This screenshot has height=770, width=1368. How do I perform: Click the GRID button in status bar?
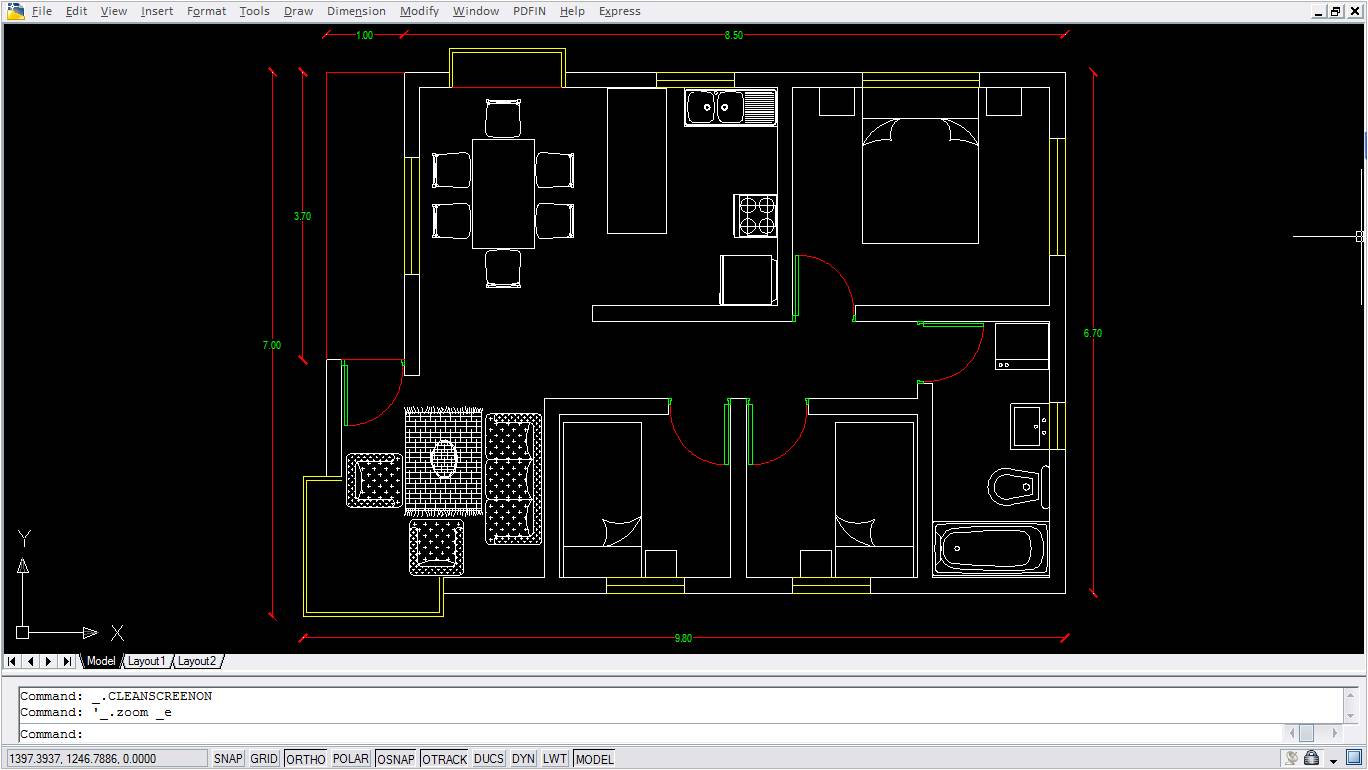point(264,759)
